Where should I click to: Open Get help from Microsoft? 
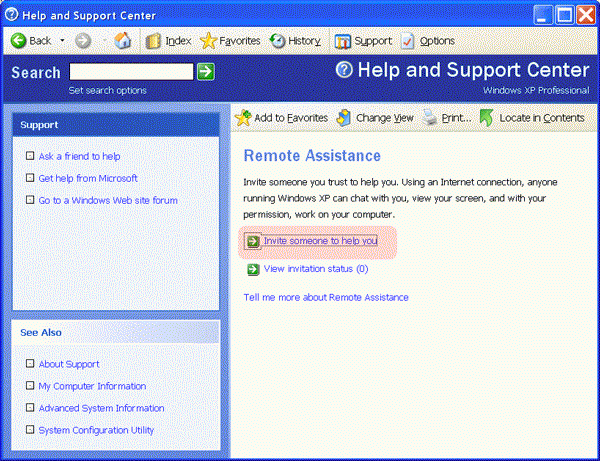click(88, 178)
